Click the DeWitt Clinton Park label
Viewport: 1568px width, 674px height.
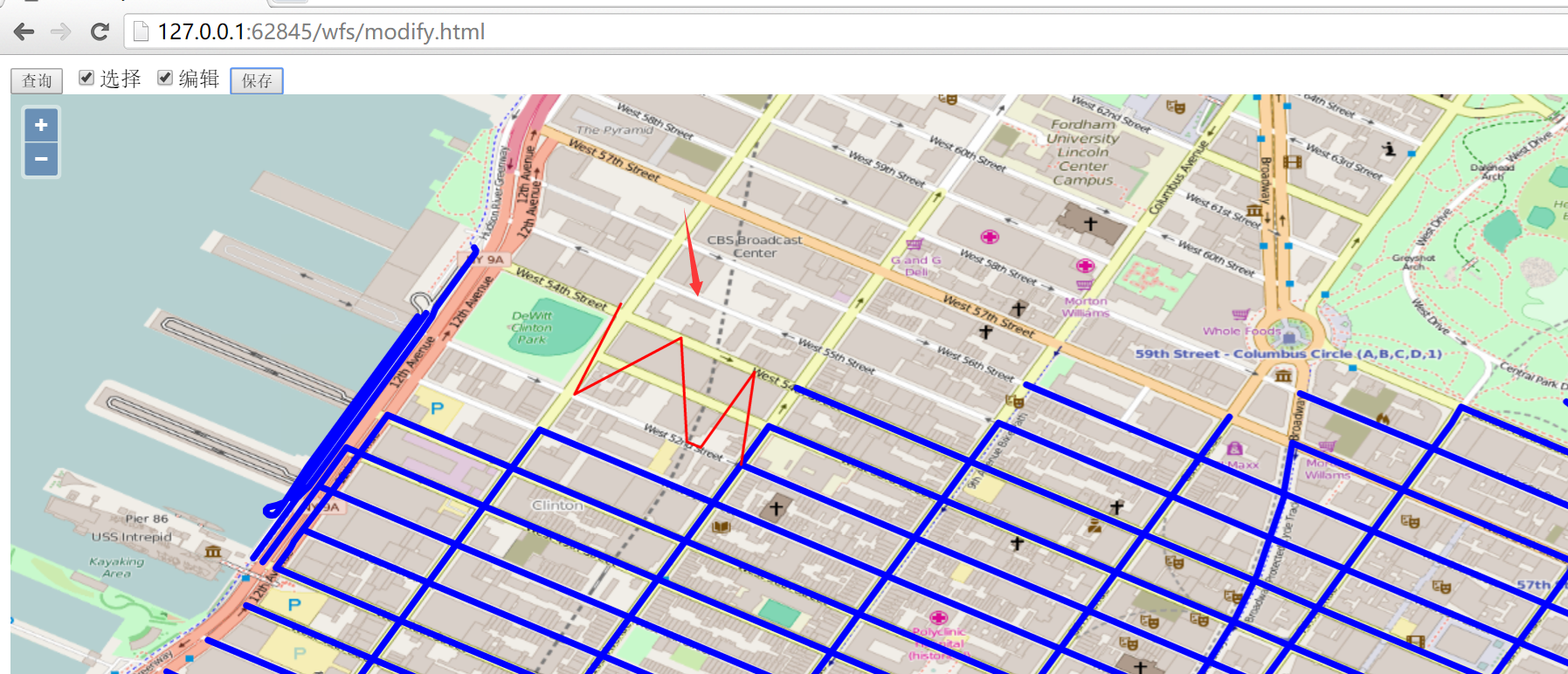tap(532, 327)
